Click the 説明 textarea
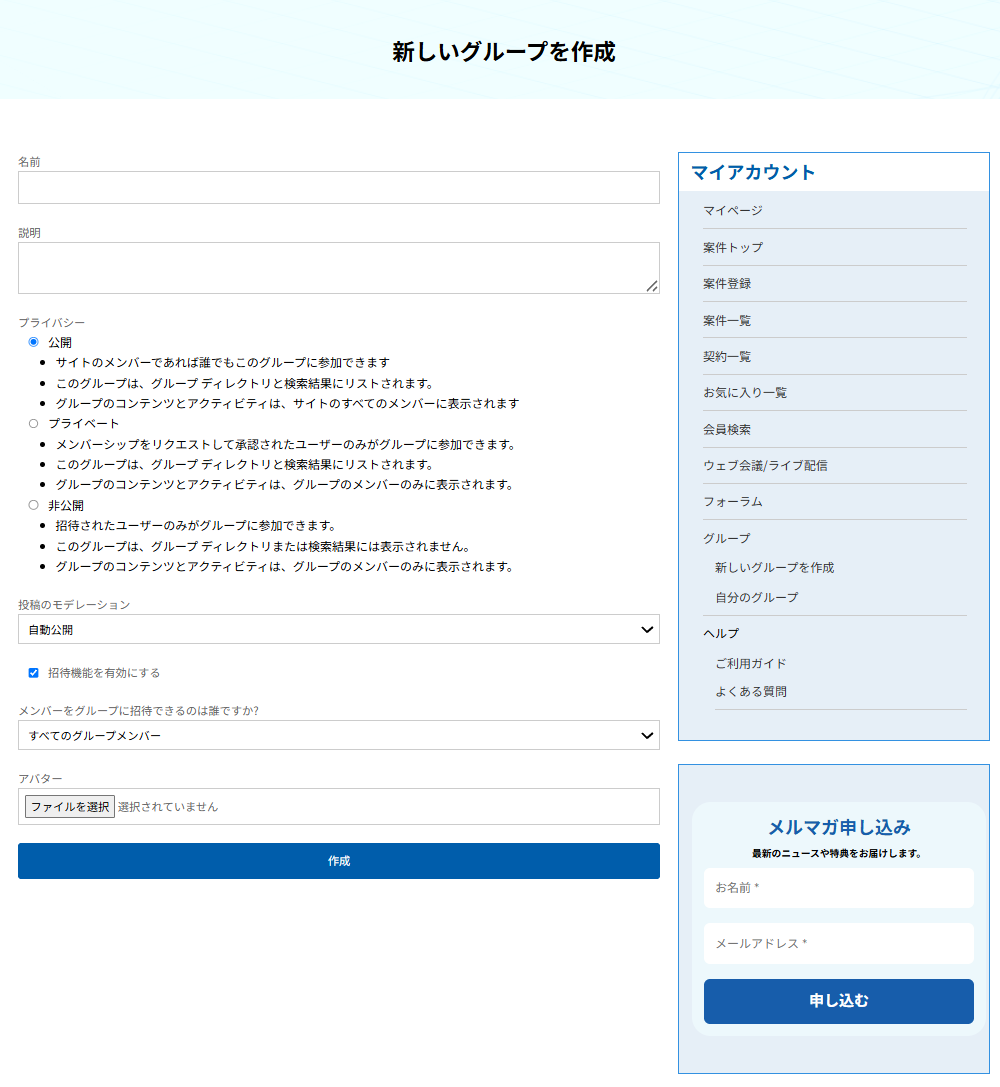The image size is (1000, 1087). click(339, 268)
